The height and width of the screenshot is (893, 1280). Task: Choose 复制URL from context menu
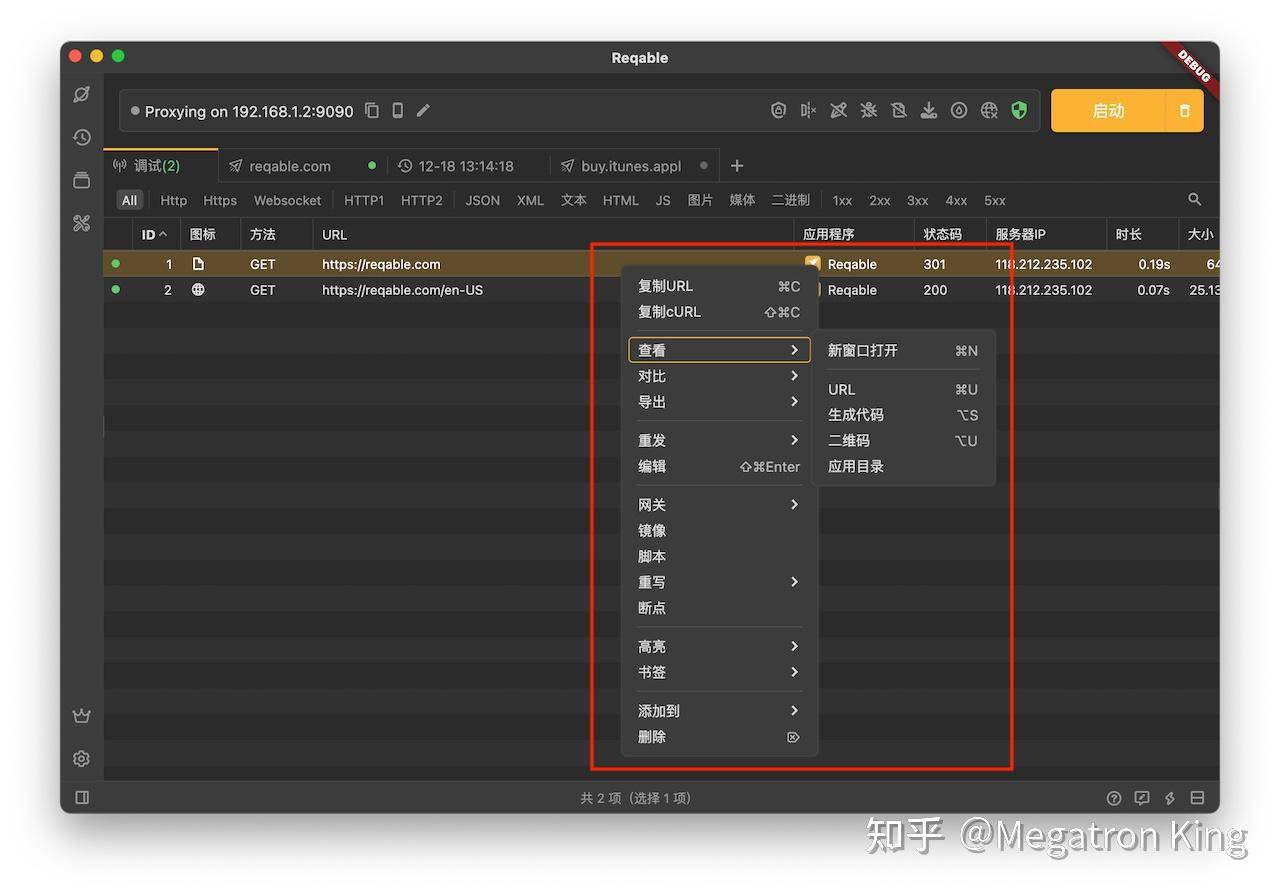[x=719, y=286]
